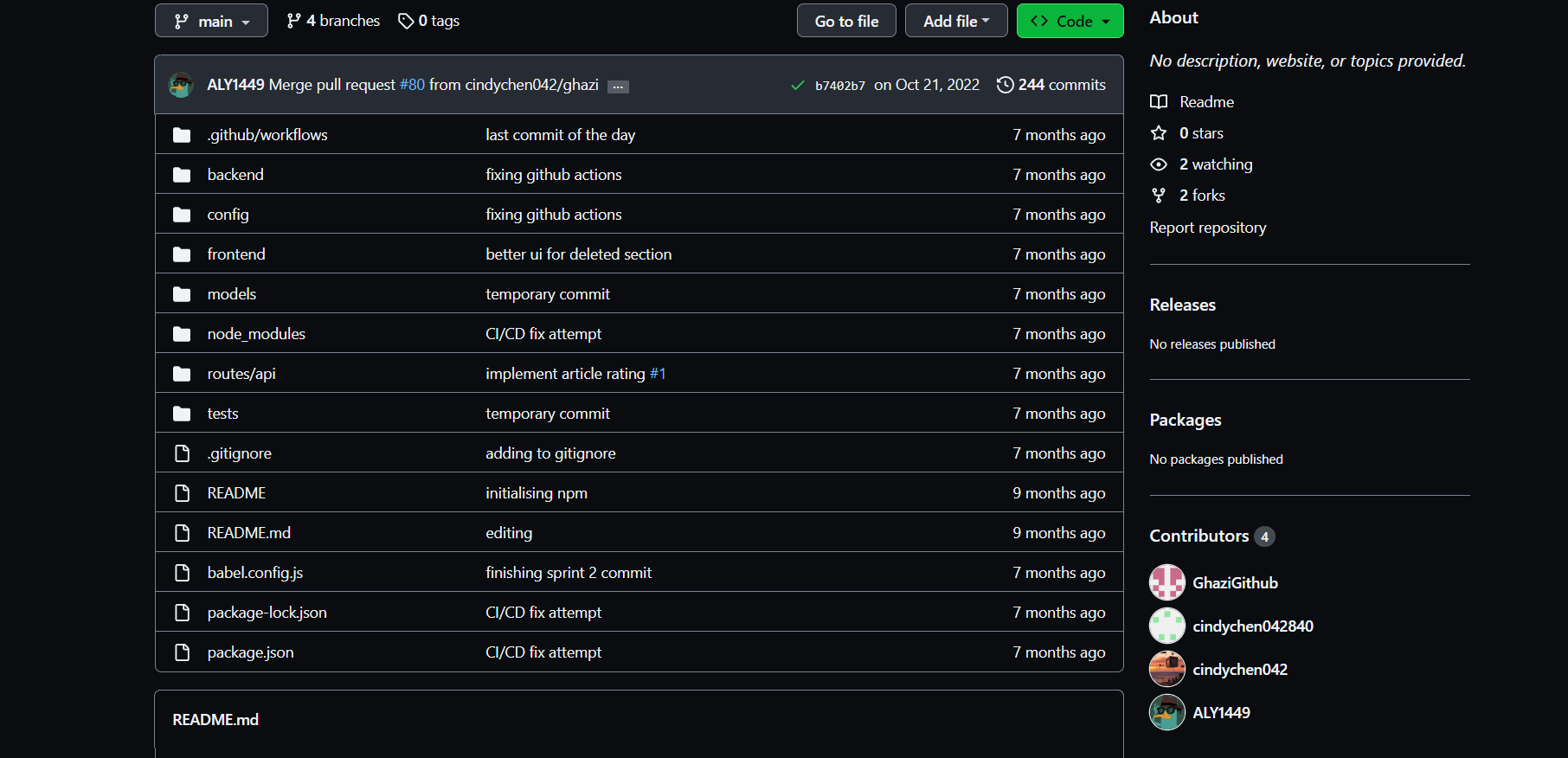1568x758 pixels.
Task: Open the star icon for 0 stars
Action: coord(1159,133)
